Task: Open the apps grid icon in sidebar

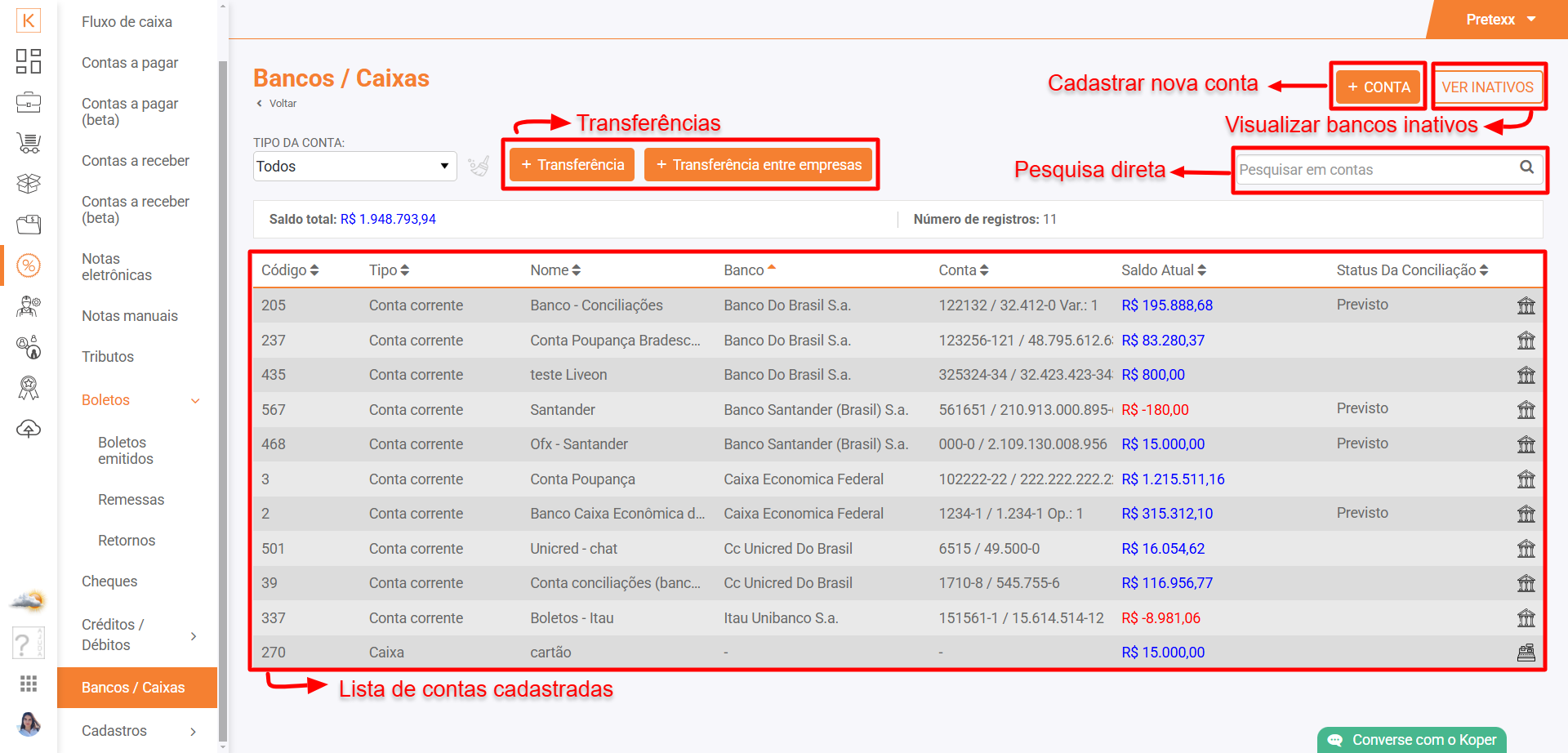Action: (x=29, y=683)
